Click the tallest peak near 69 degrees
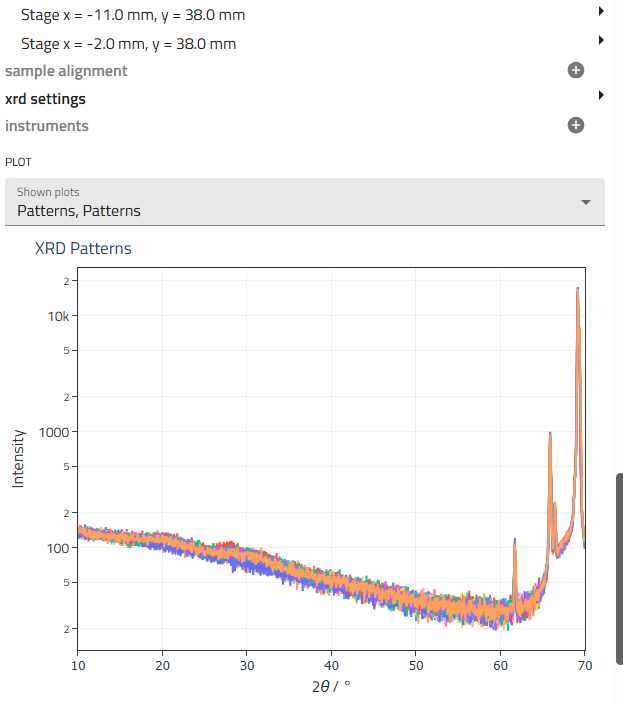Image resolution: width=623 pixels, height=701 pixels. click(577, 292)
